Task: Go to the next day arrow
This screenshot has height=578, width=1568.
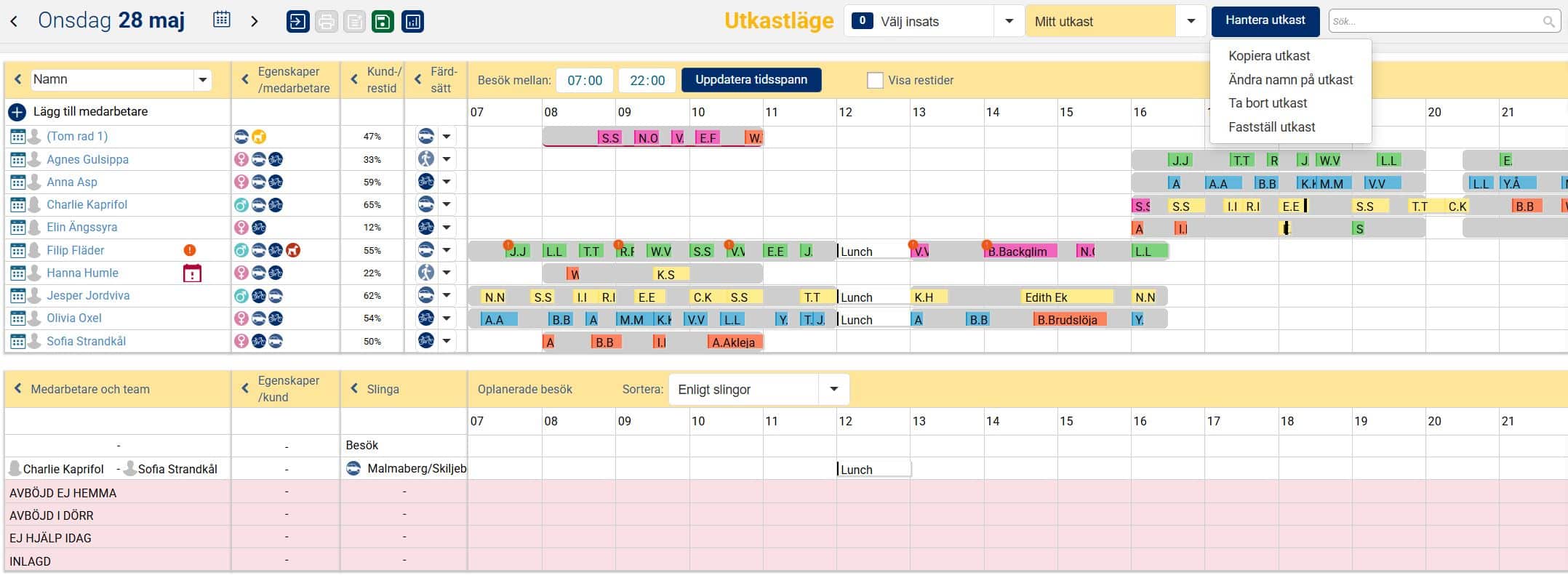Action: point(254,21)
